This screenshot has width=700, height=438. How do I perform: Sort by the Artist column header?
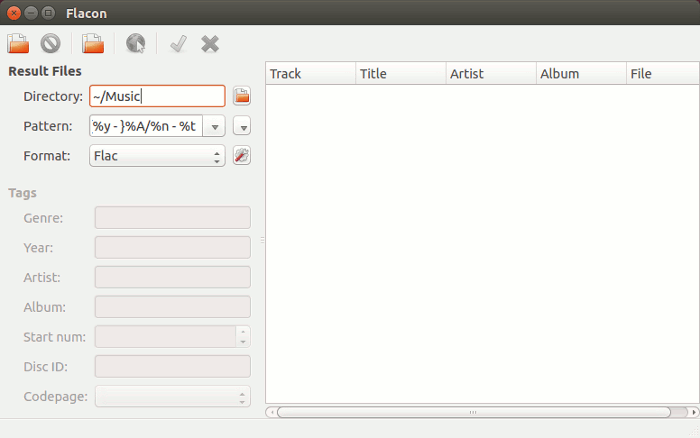point(491,74)
